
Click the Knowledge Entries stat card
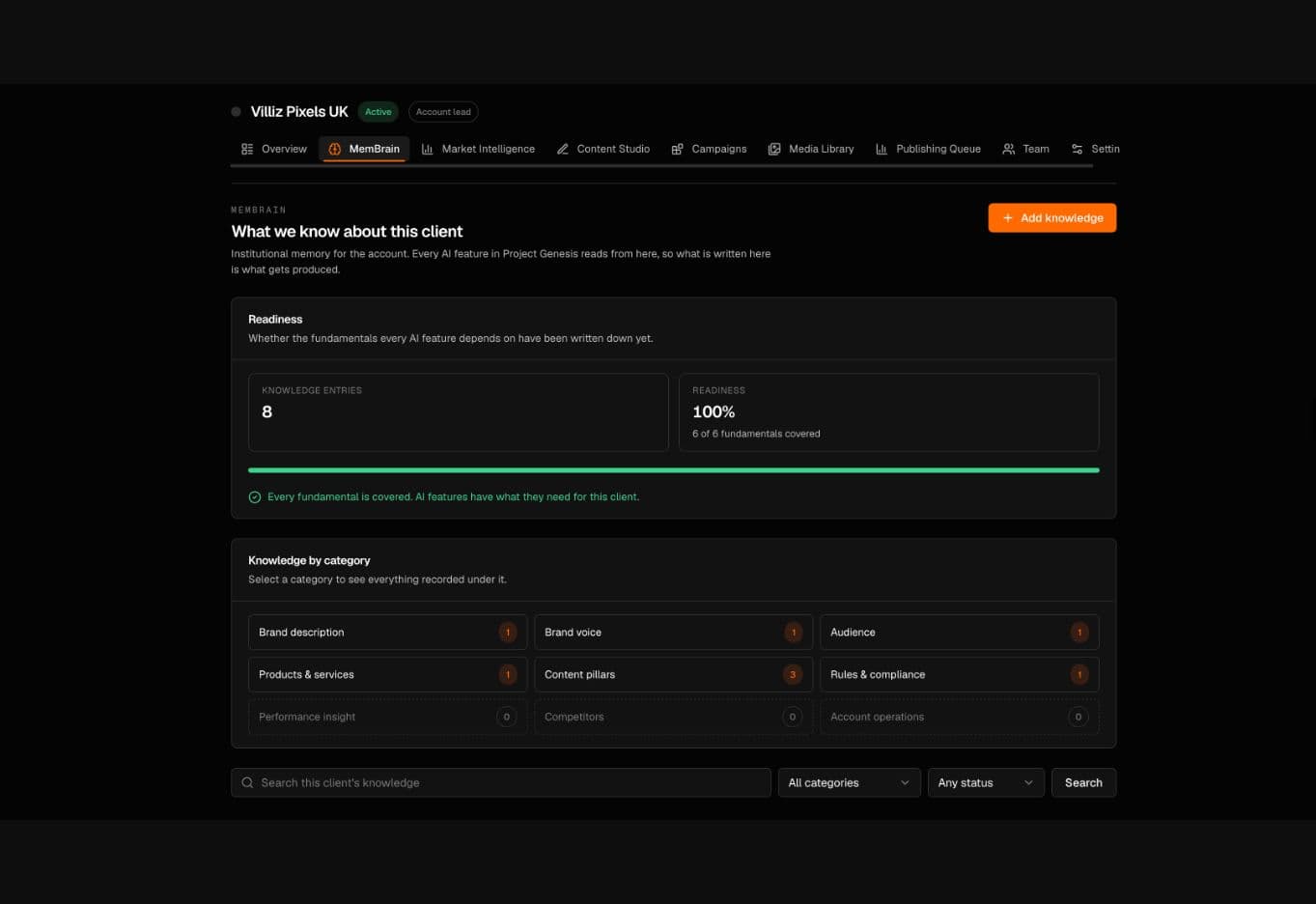click(459, 412)
